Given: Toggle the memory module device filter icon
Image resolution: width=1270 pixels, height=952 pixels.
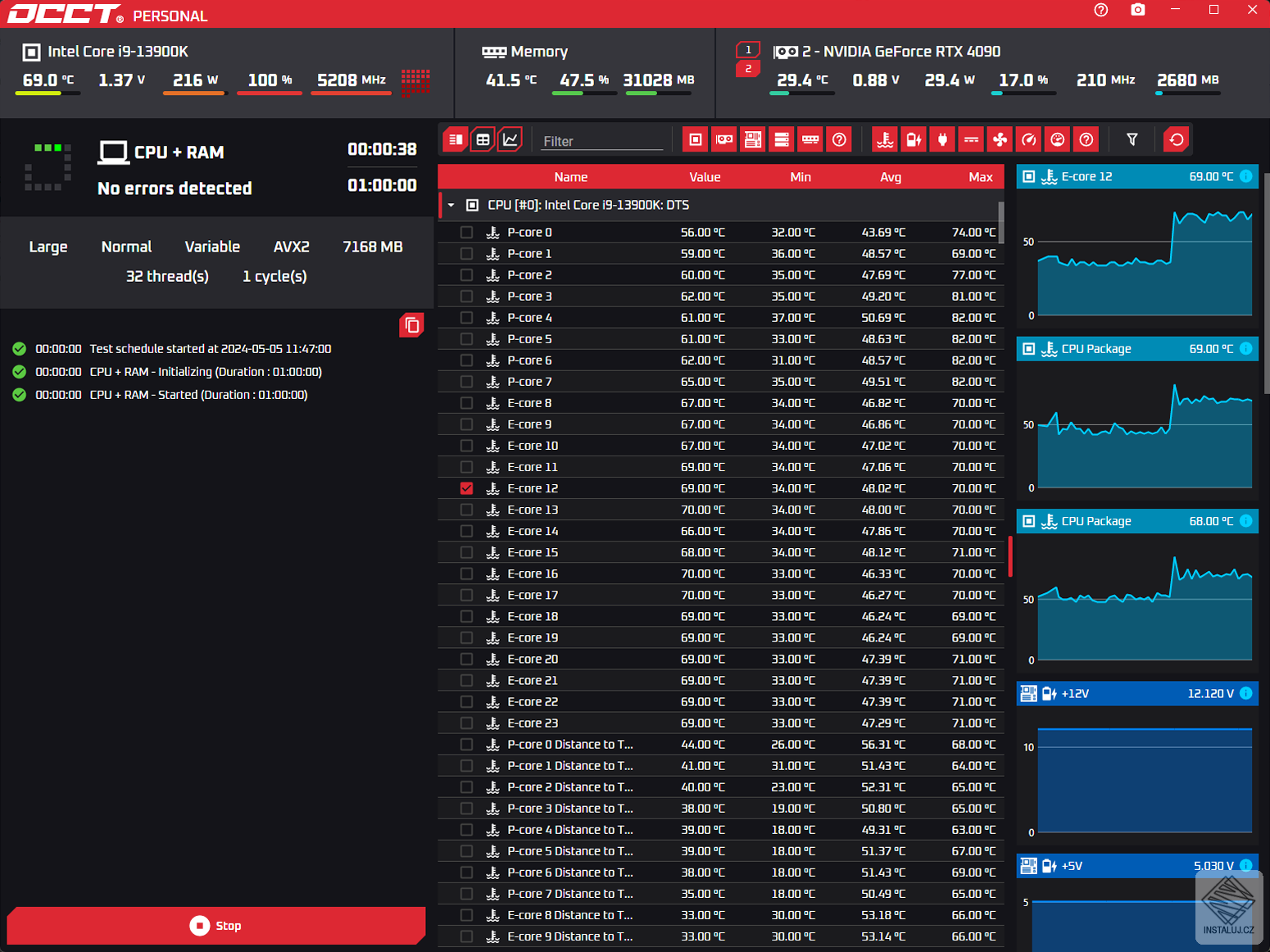Looking at the screenshot, I should [x=810, y=139].
